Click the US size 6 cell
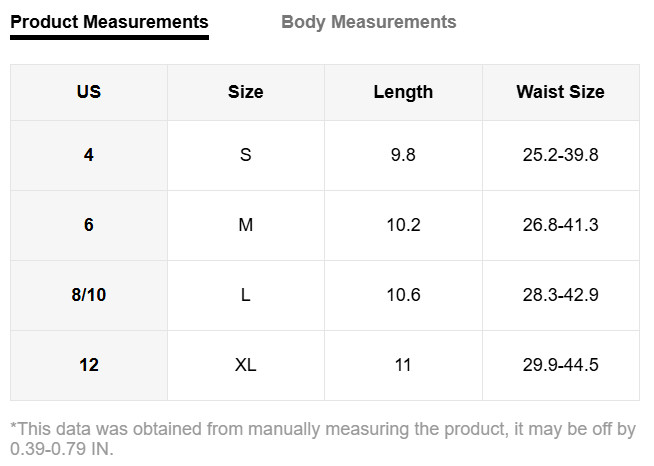The width and height of the screenshot is (654, 466). [x=89, y=225]
